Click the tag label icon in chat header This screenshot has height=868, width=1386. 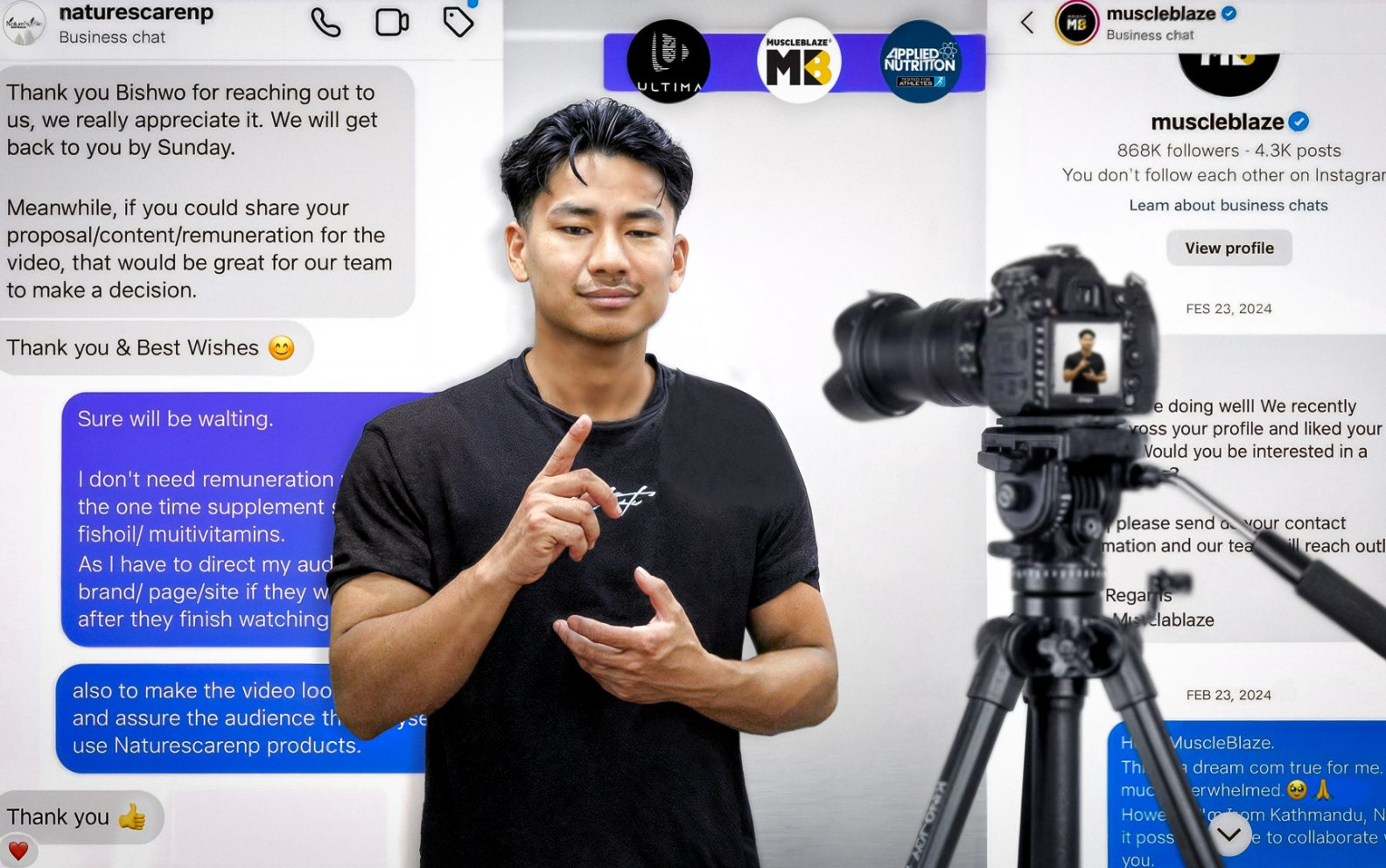click(458, 23)
